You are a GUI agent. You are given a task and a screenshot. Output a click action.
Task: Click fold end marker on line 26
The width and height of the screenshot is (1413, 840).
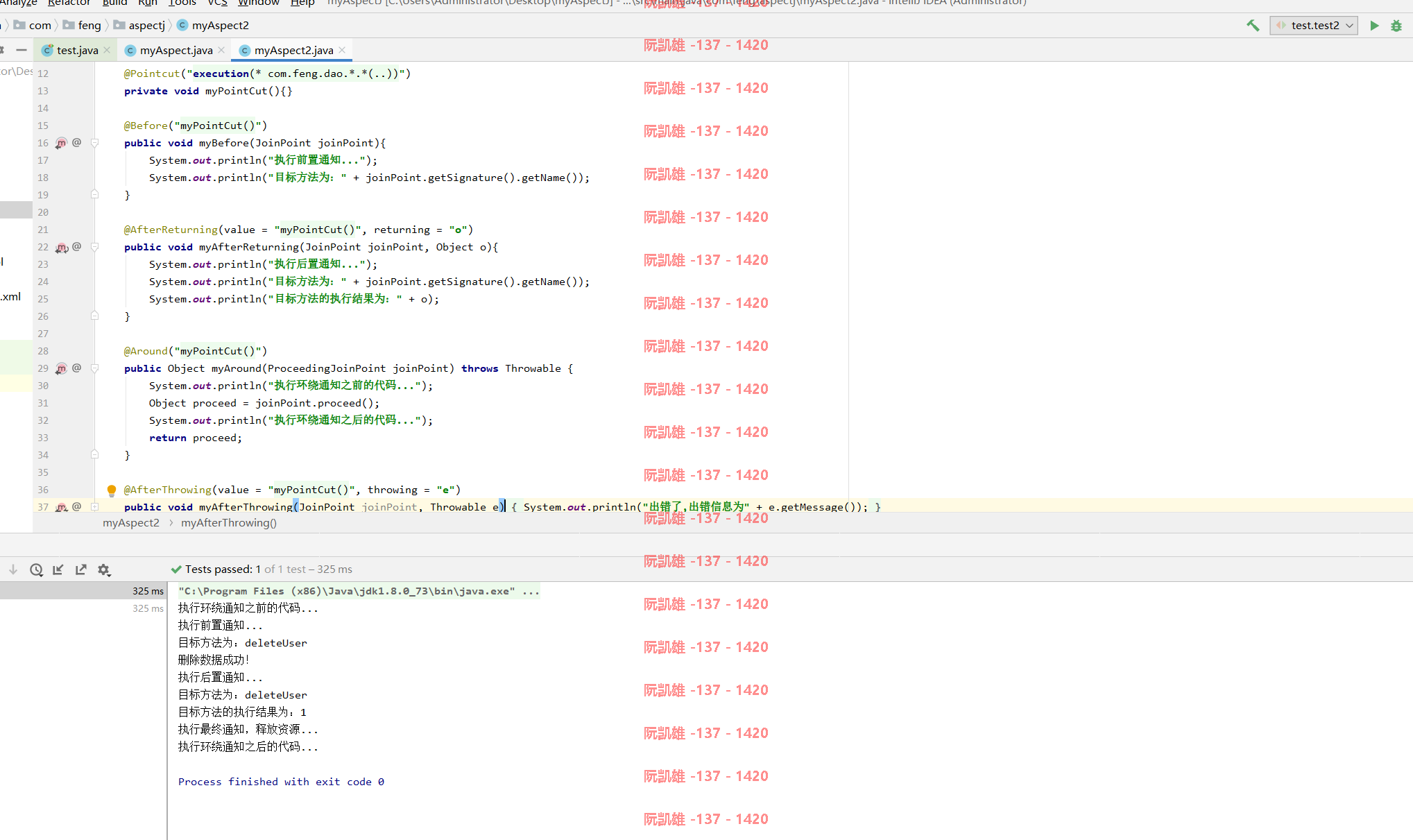[95, 316]
